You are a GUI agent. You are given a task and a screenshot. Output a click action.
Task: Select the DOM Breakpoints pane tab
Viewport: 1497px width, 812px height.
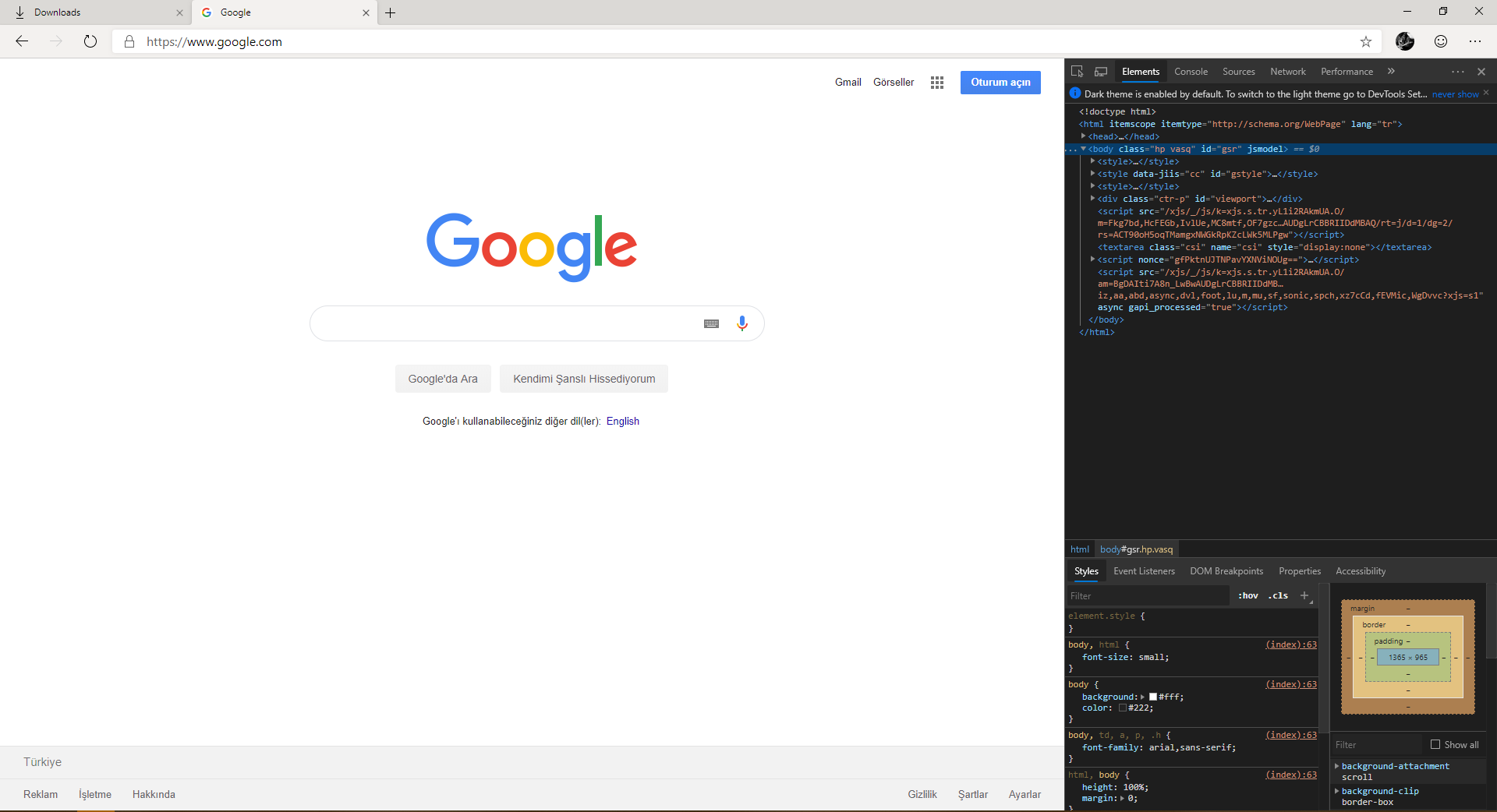coord(1226,571)
